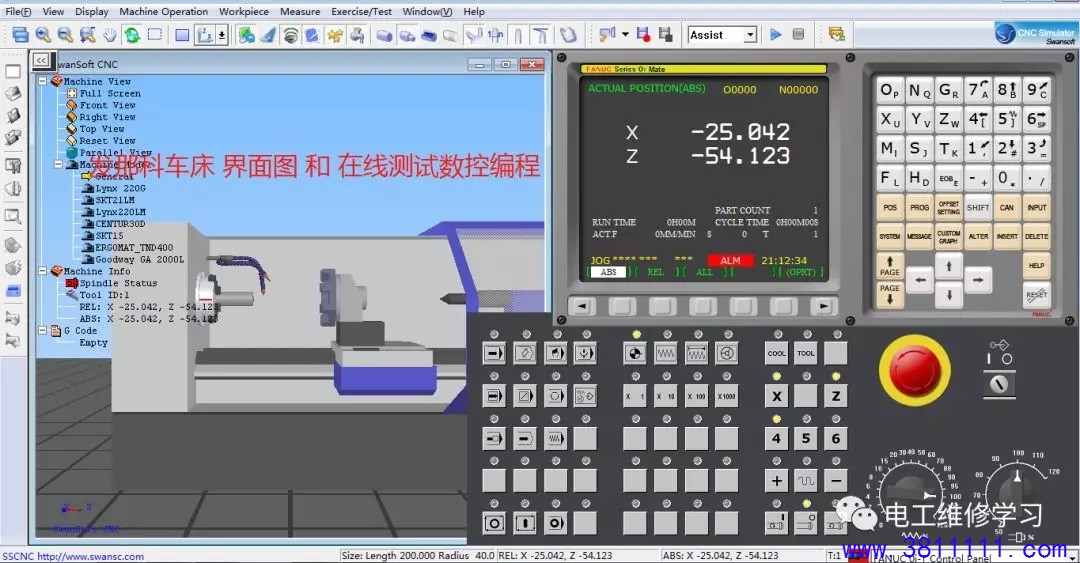Click the blue play run button

[x=776, y=34]
